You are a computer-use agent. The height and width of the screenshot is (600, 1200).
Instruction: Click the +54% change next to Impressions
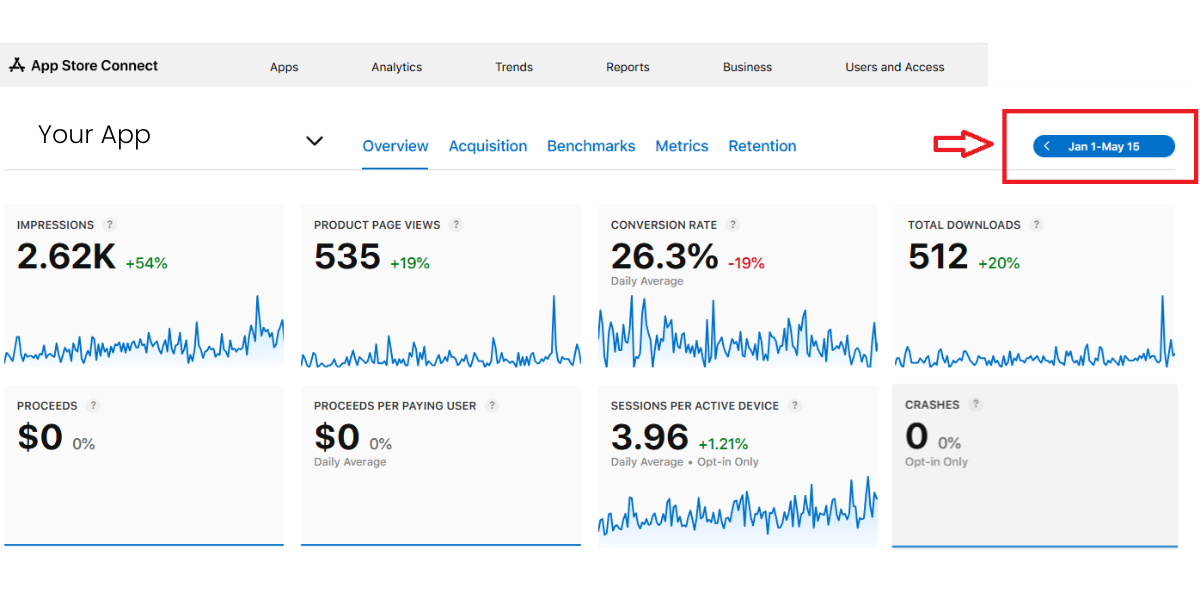point(146,264)
